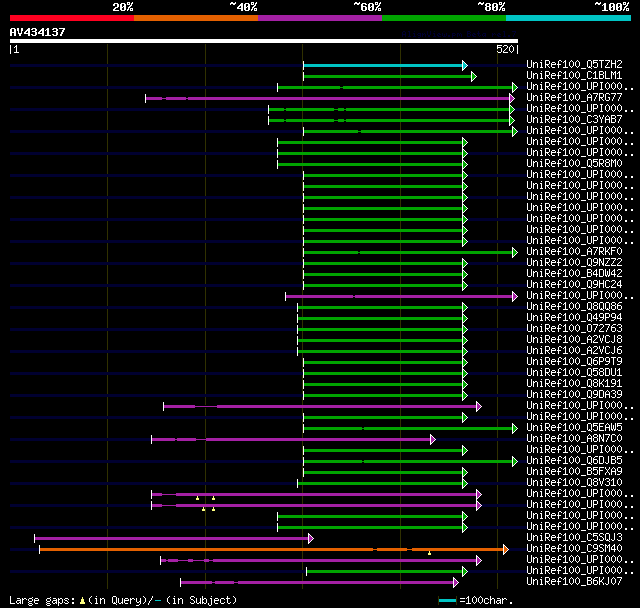Select the UniRef100_Q9NZZ2 label

click(574, 263)
